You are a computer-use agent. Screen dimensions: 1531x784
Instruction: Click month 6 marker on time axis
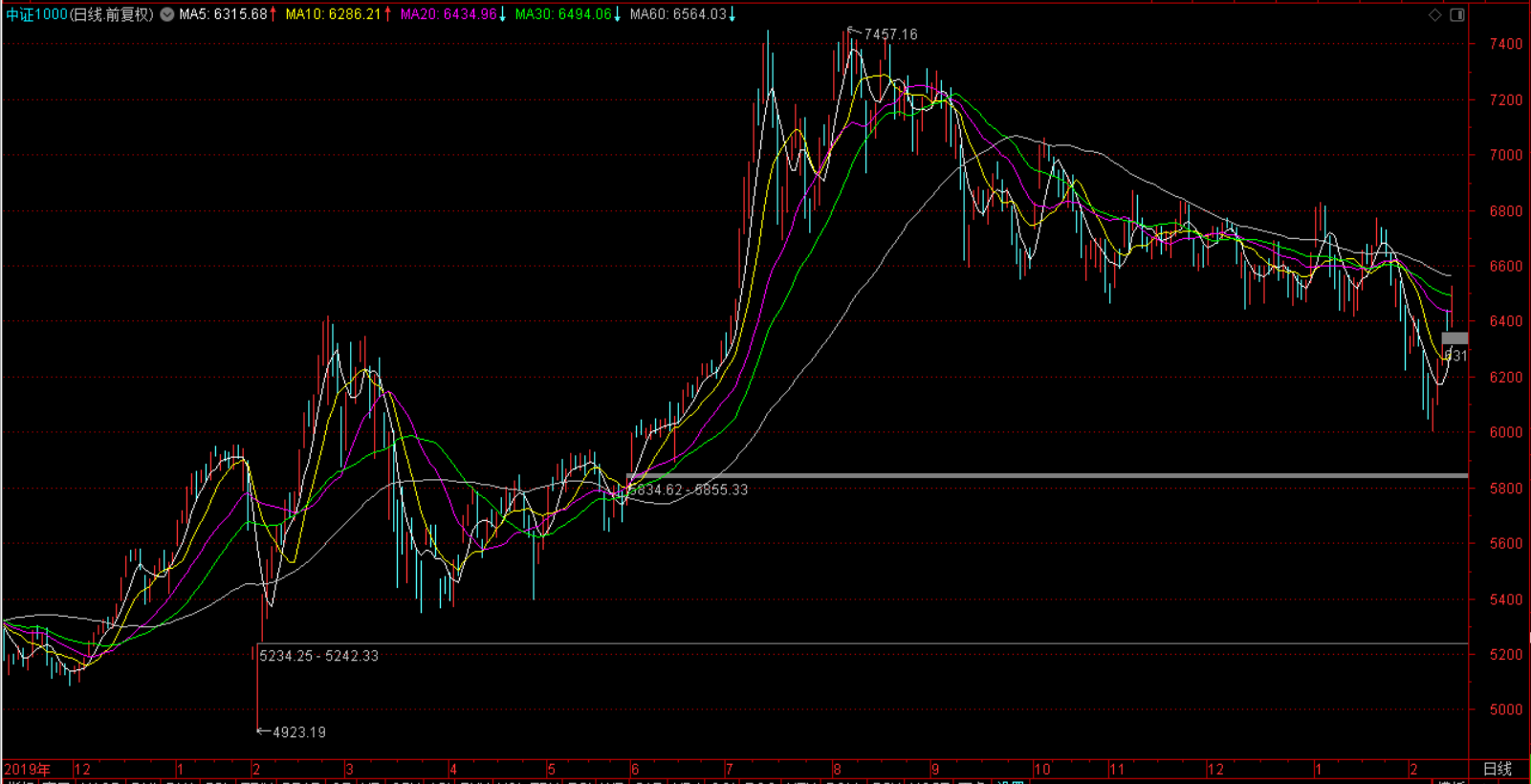coord(634,769)
